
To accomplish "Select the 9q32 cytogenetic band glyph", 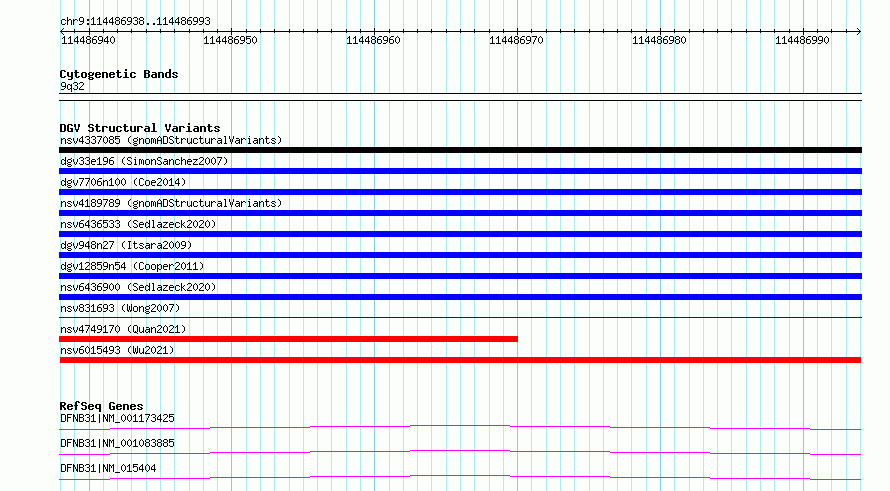I will click(460, 97).
